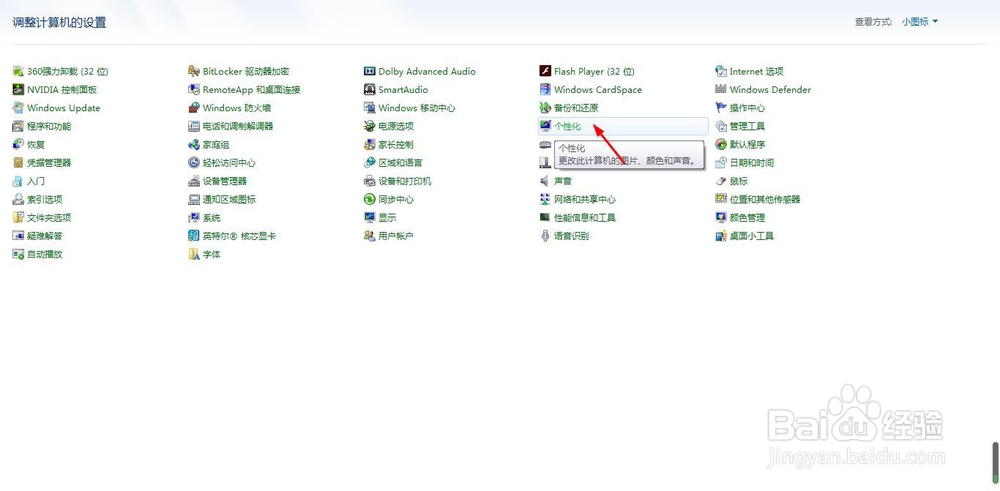The width and height of the screenshot is (1000, 491).
Task: Open the 通知区域图标 link
Action: click(x=229, y=200)
